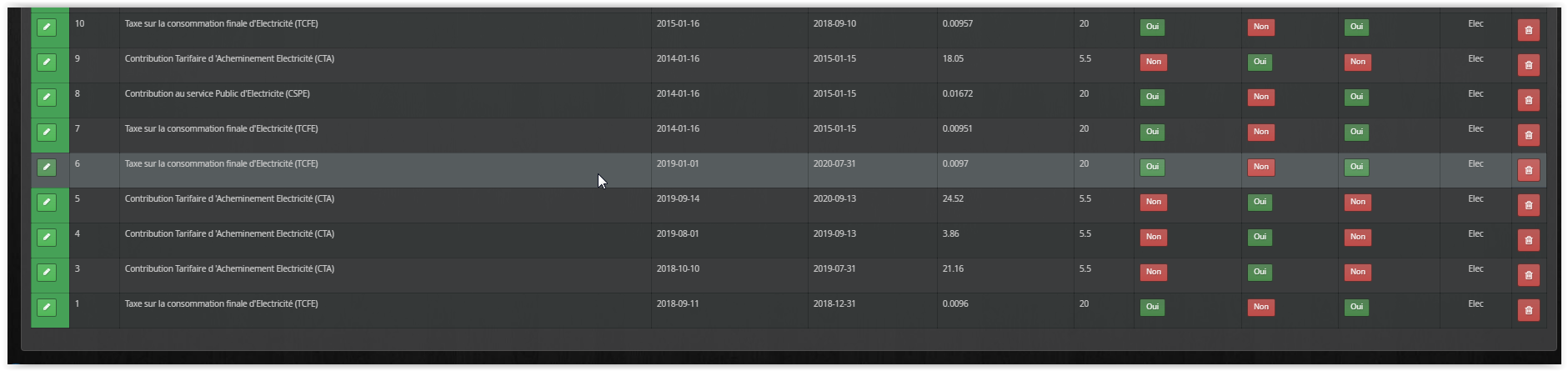This screenshot has width=1568, height=371.
Task: Toggle first Non badge in row 9
Action: (x=1154, y=62)
